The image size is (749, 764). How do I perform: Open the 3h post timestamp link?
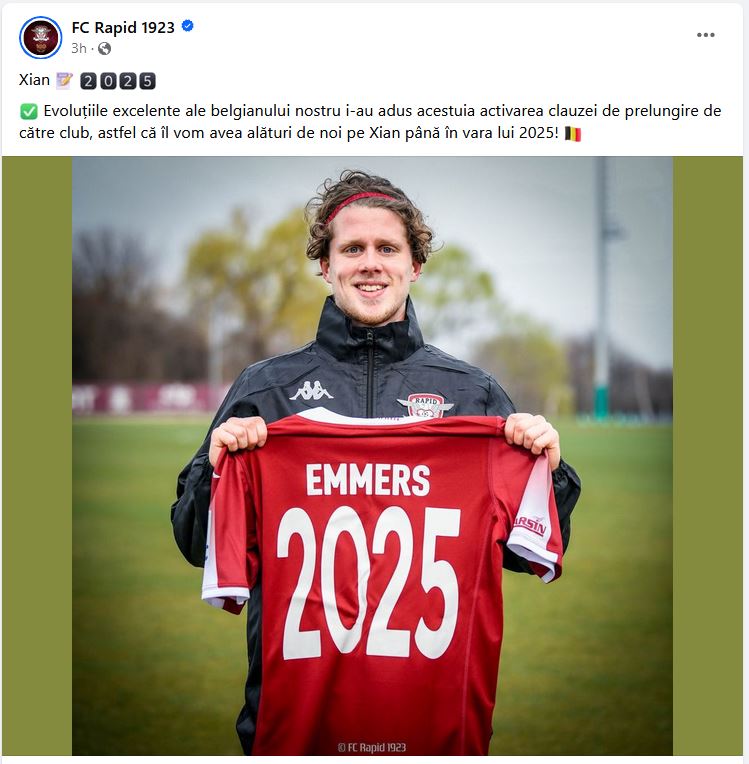tap(78, 48)
